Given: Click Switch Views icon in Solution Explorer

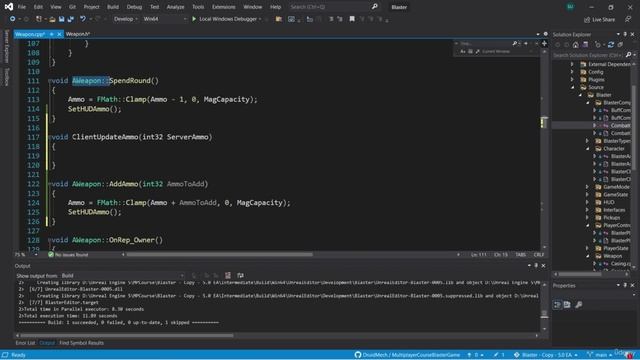Looking at the screenshot, I should (x=585, y=45).
